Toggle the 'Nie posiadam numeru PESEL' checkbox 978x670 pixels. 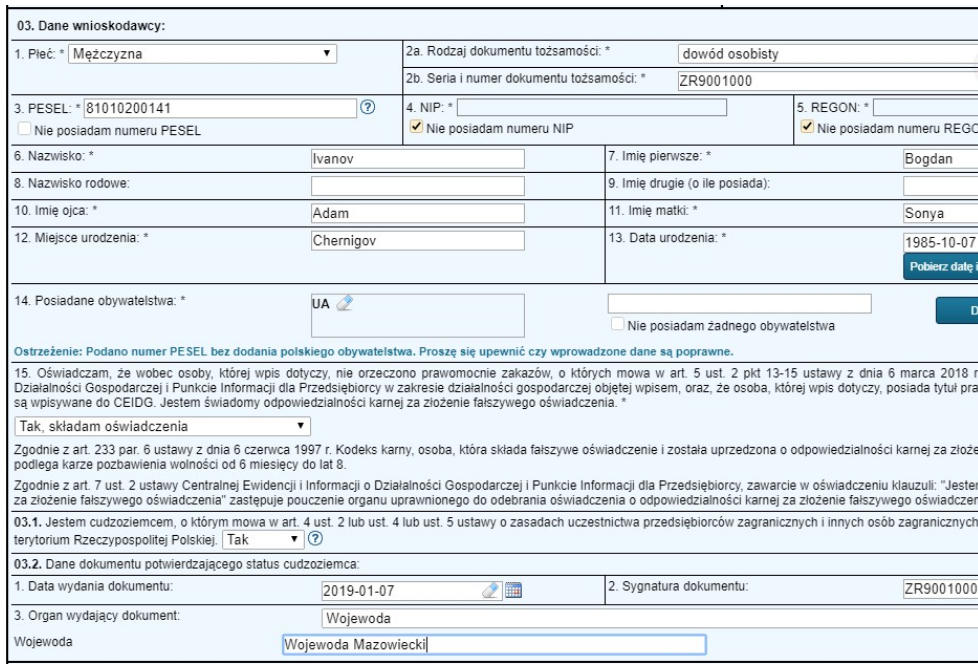22,127
